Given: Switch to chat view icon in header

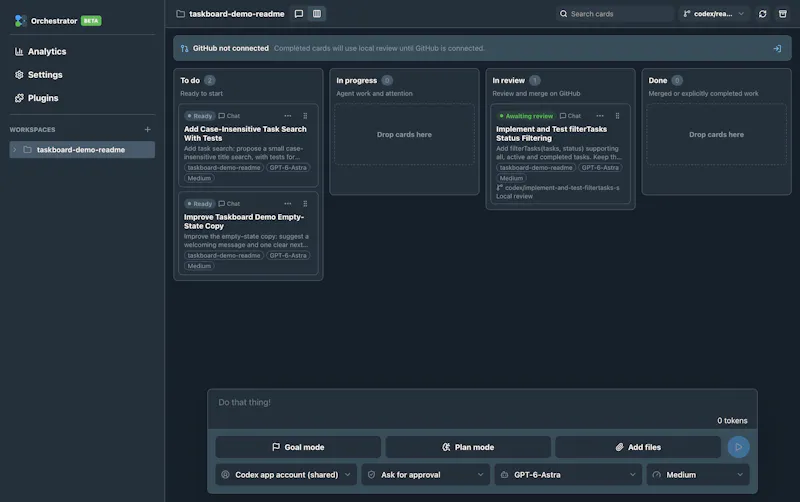Looking at the screenshot, I should click(x=299, y=14).
